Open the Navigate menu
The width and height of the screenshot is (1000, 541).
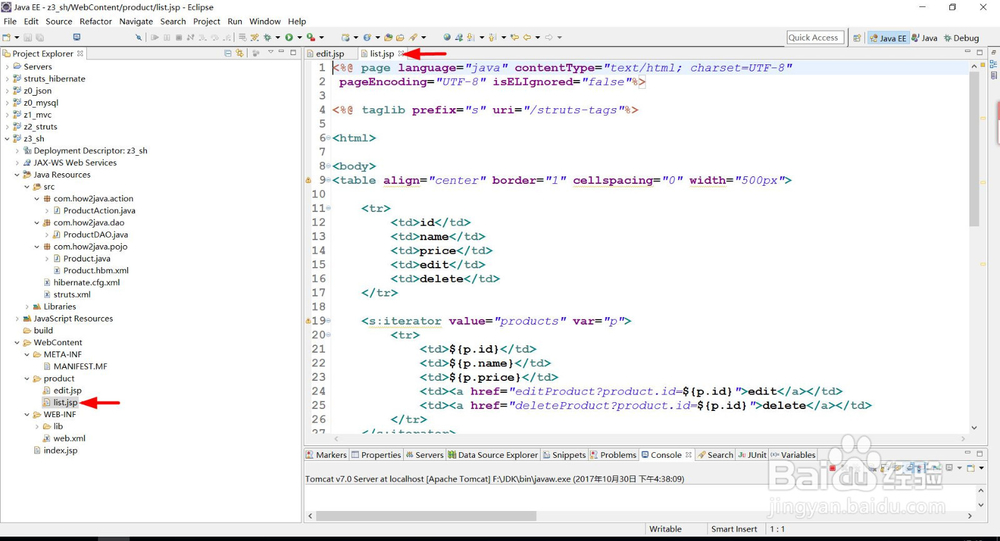point(136,21)
